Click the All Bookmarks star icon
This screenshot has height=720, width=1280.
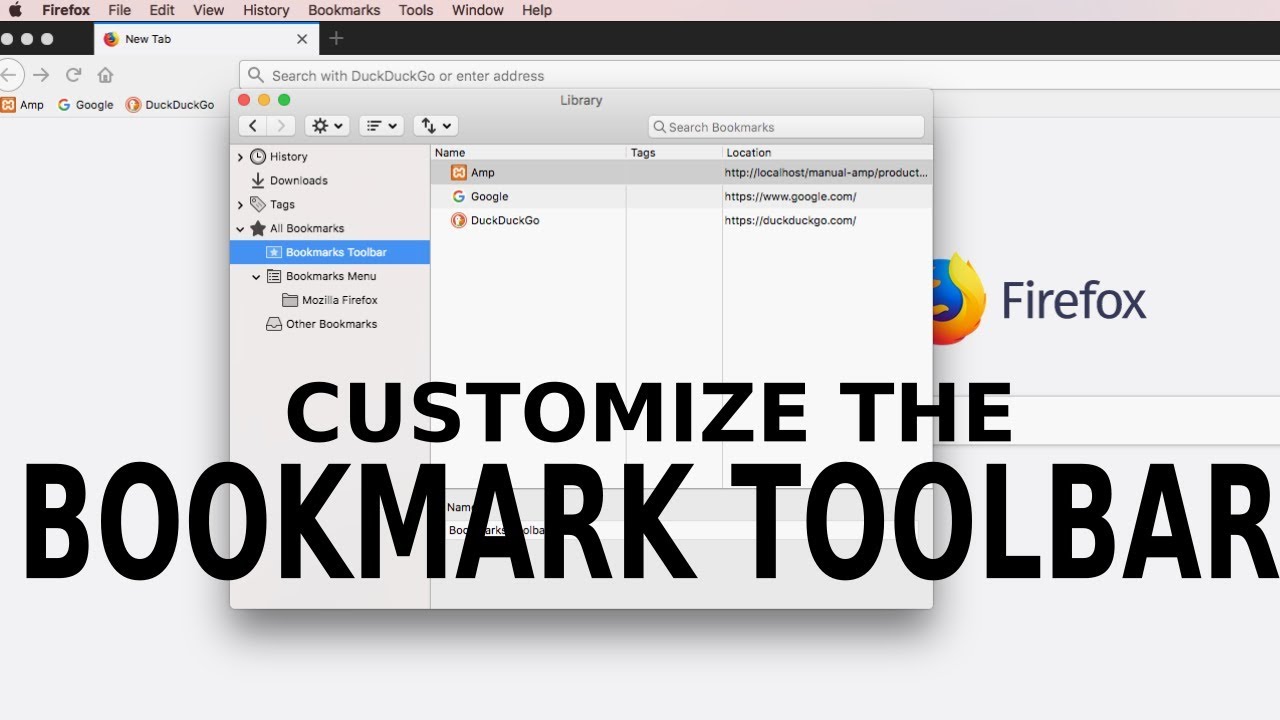pos(258,229)
